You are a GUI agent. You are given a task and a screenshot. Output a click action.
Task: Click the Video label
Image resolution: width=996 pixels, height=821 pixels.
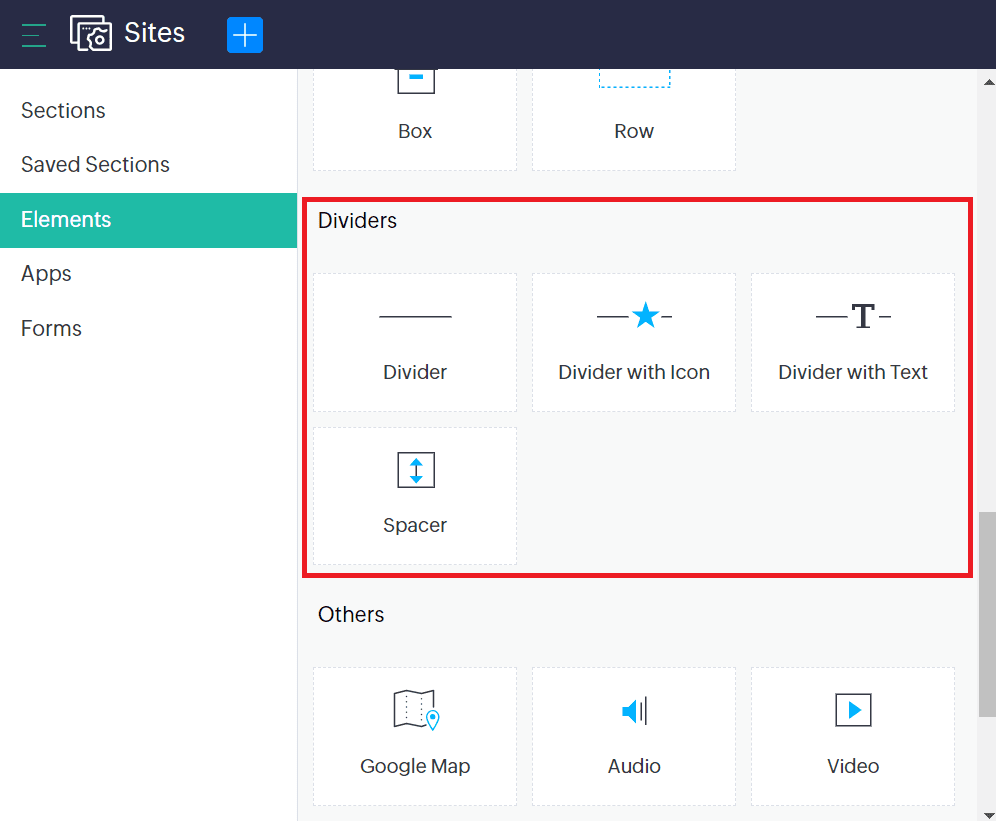click(x=853, y=766)
